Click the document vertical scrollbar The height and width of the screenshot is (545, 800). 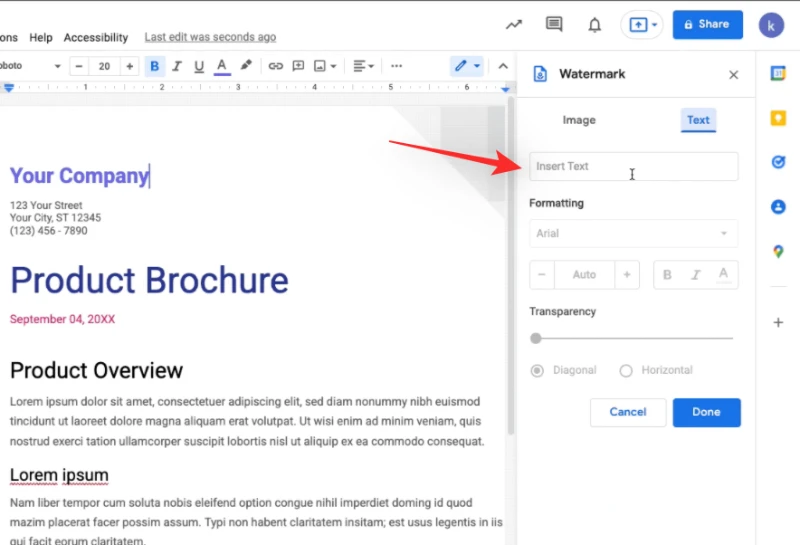510,265
